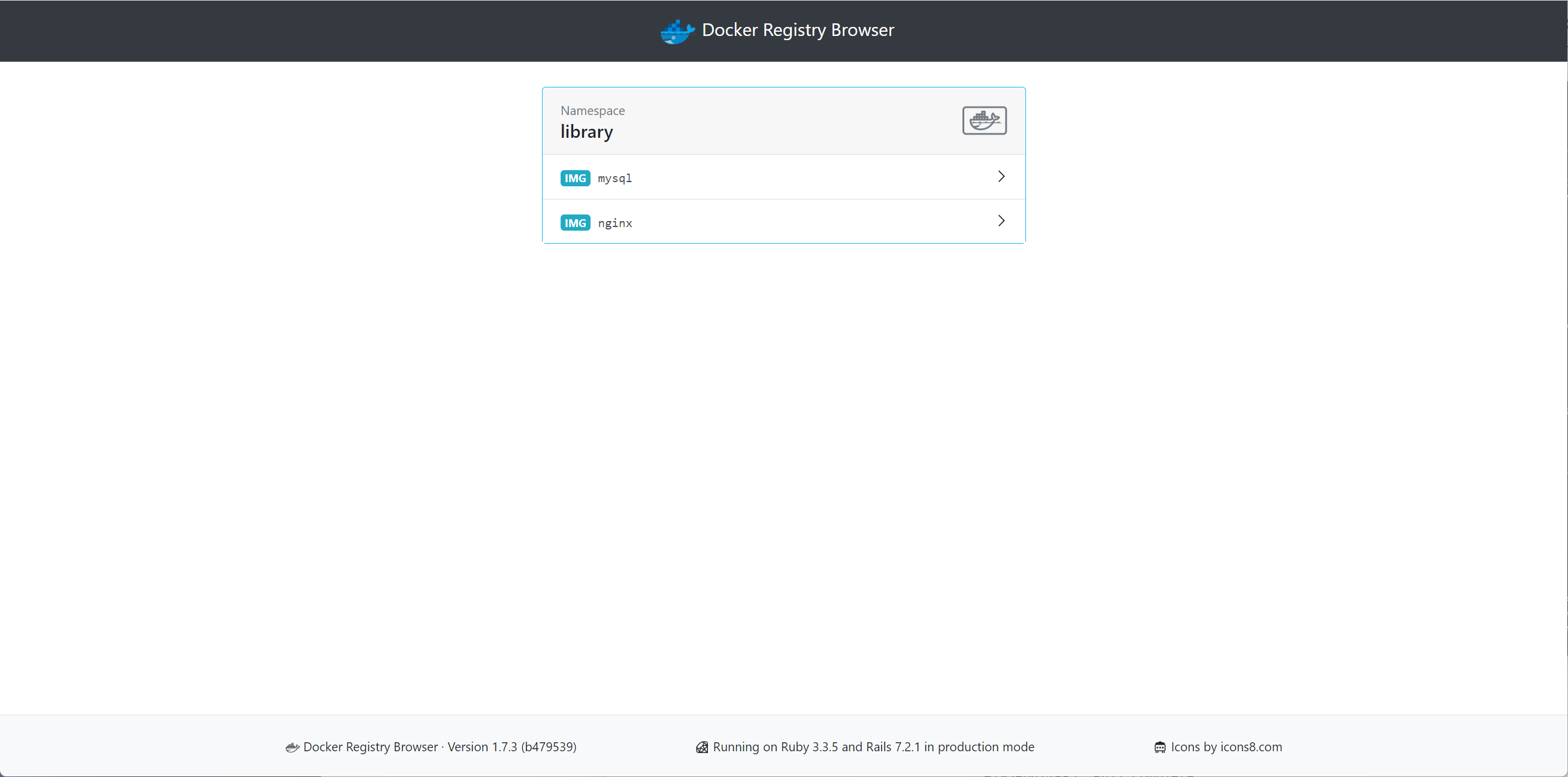Click the IMG badge beside nginx
The image size is (1568, 777).
tap(574, 223)
